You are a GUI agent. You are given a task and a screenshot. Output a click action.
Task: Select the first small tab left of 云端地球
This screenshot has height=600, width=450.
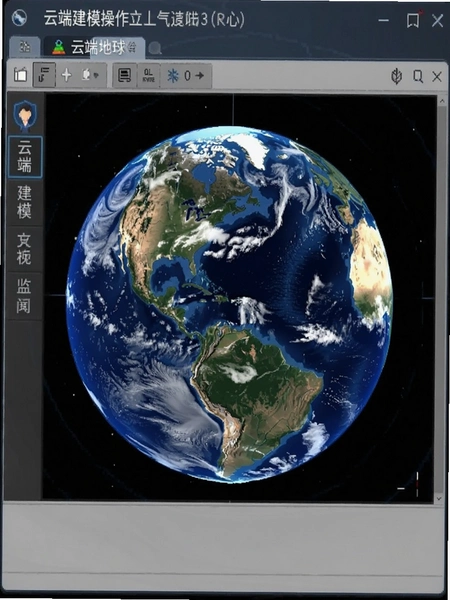point(24,47)
